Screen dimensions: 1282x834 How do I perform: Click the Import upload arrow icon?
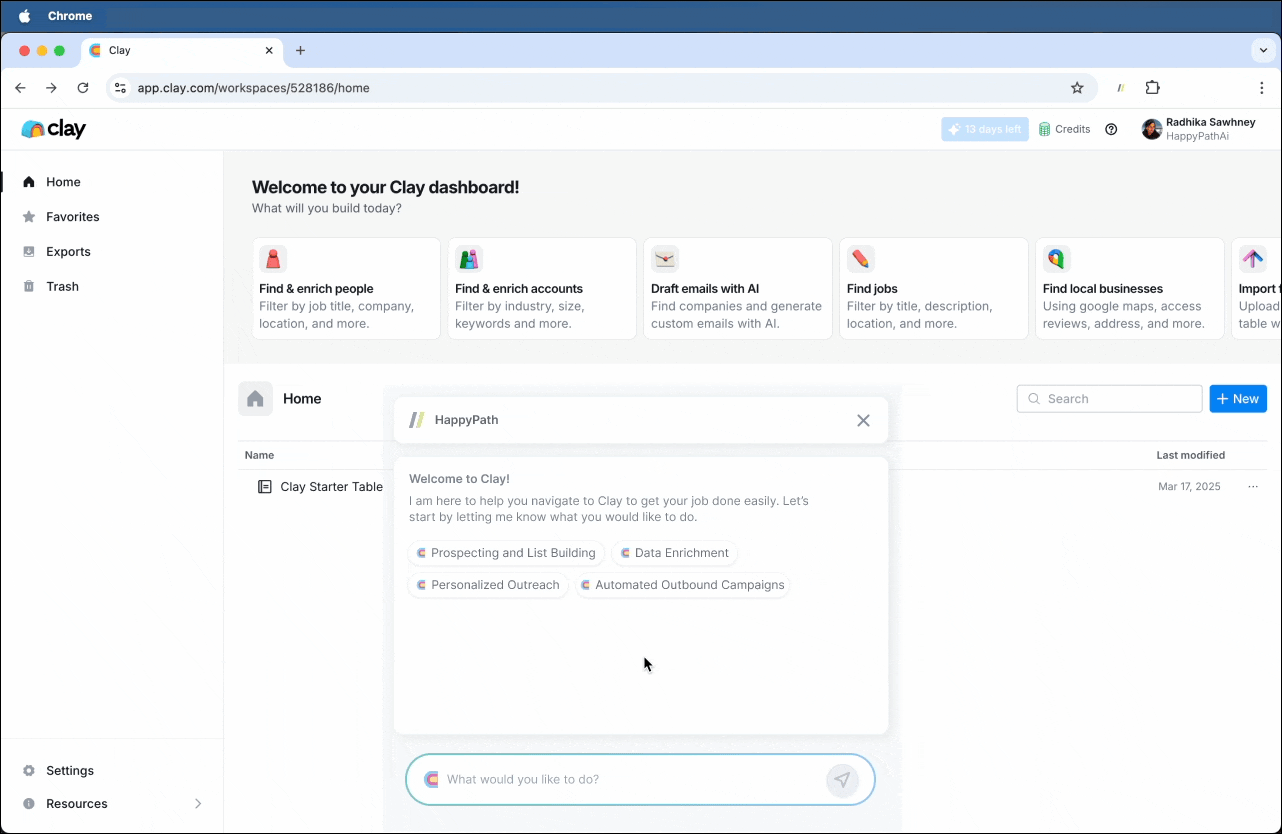pyautogui.click(x=1253, y=259)
